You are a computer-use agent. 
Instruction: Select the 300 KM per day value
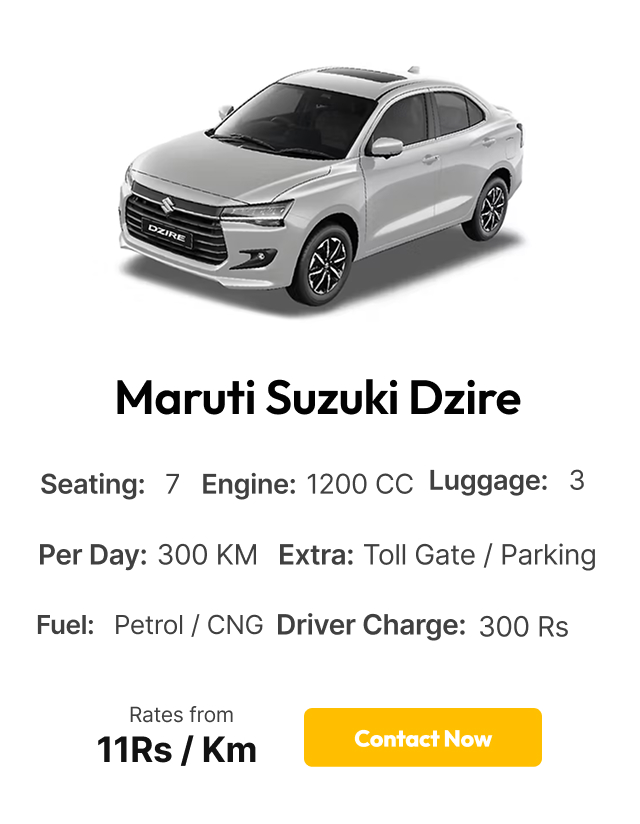(x=208, y=555)
